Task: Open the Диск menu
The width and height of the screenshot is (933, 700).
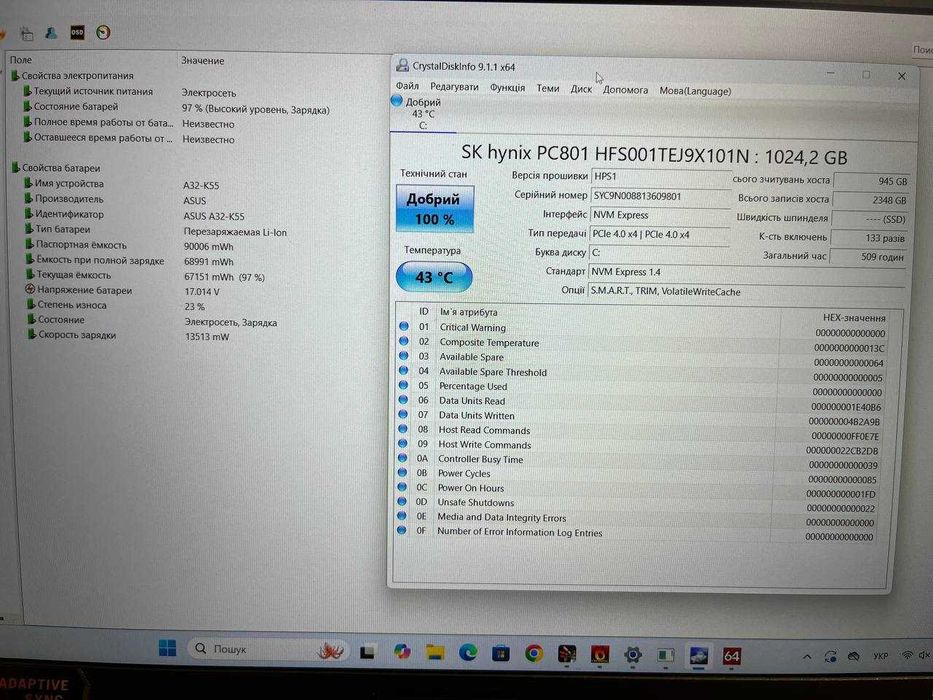Action: pyautogui.click(x=581, y=89)
